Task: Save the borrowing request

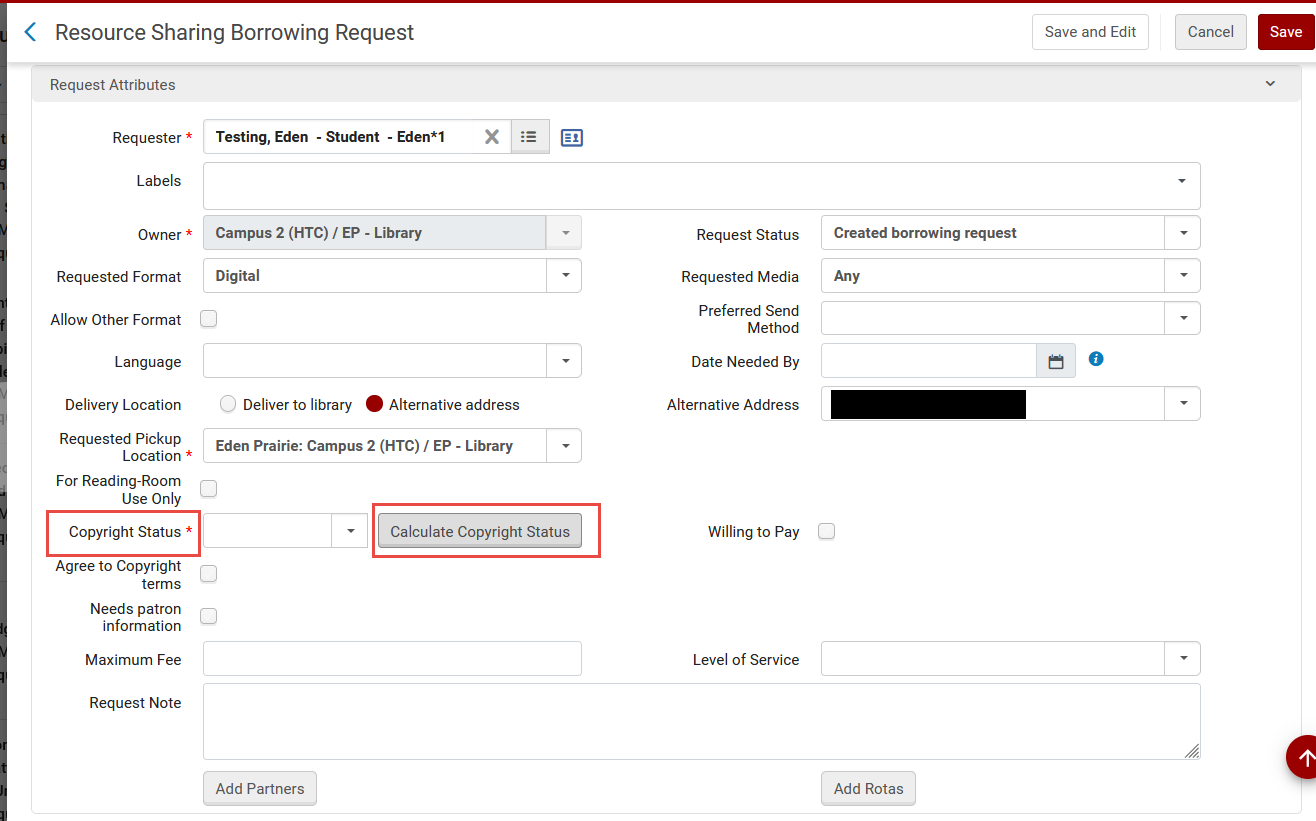Action: pyautogui.click(x=1286, y=32)
